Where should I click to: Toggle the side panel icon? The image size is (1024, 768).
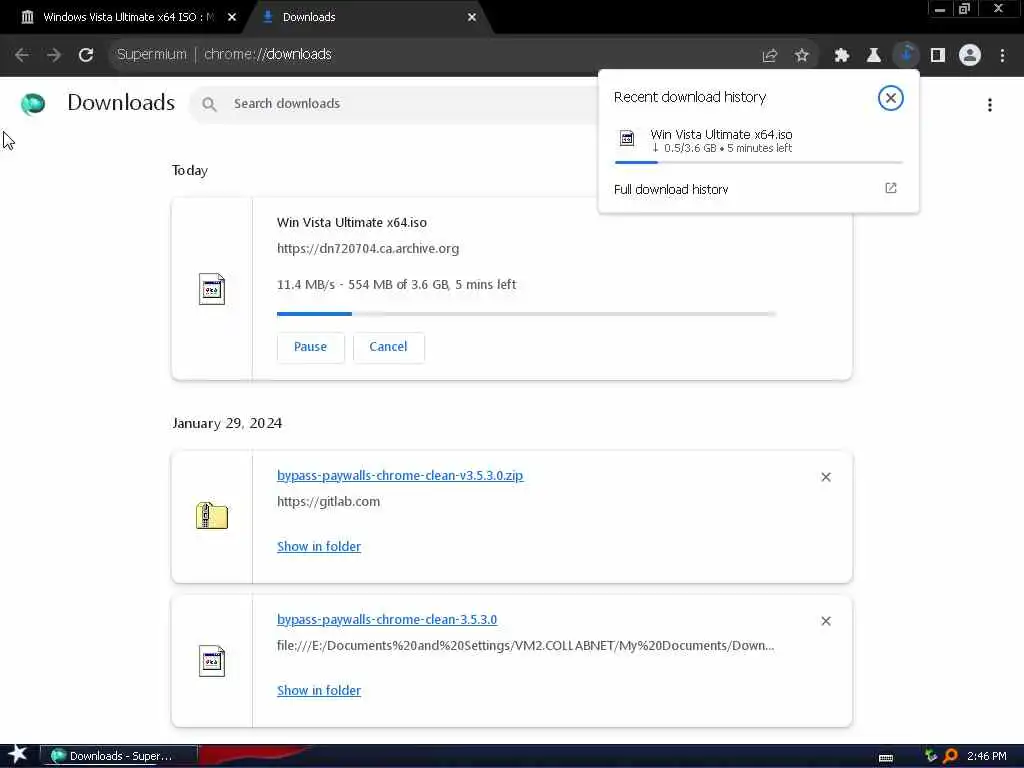[x=938, y=56]
